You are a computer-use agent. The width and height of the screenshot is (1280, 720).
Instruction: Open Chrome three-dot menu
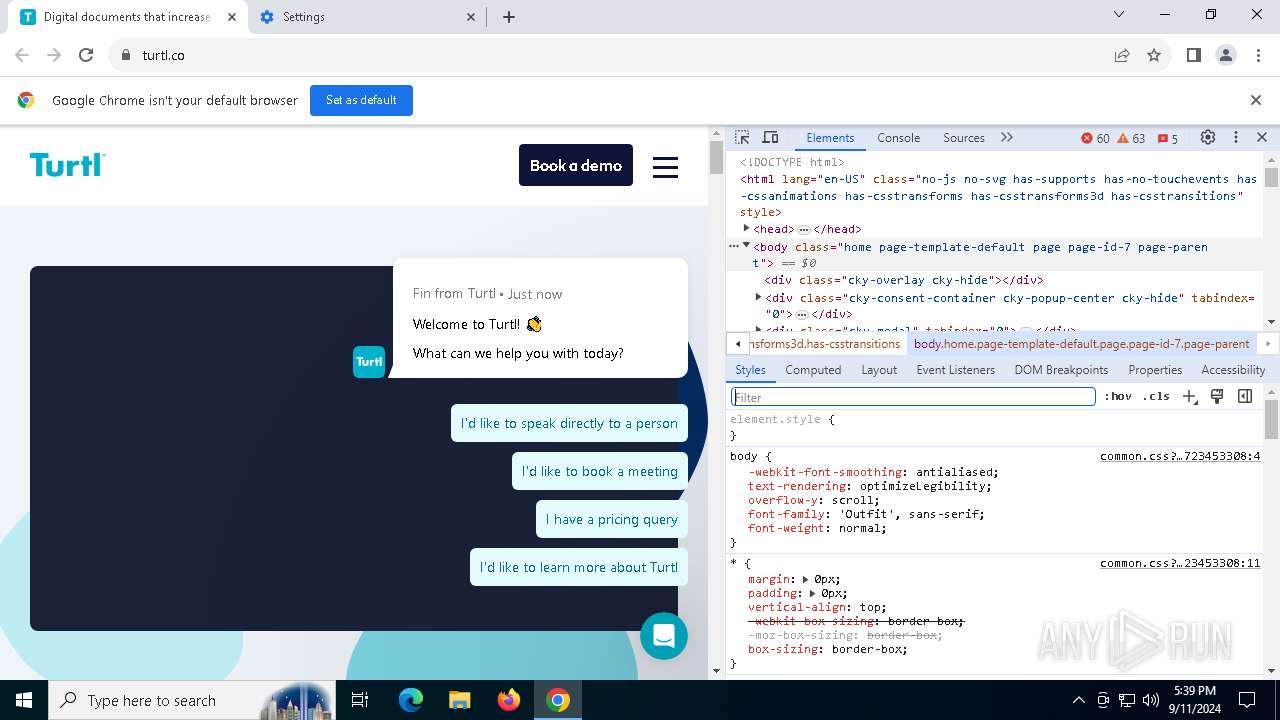(1258, 56)
